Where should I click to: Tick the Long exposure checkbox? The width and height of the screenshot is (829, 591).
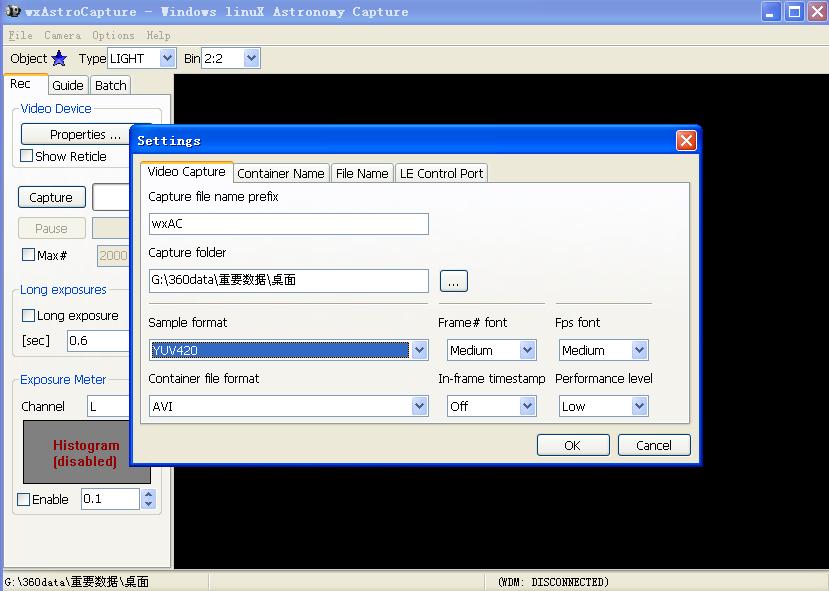pos(28,316)
